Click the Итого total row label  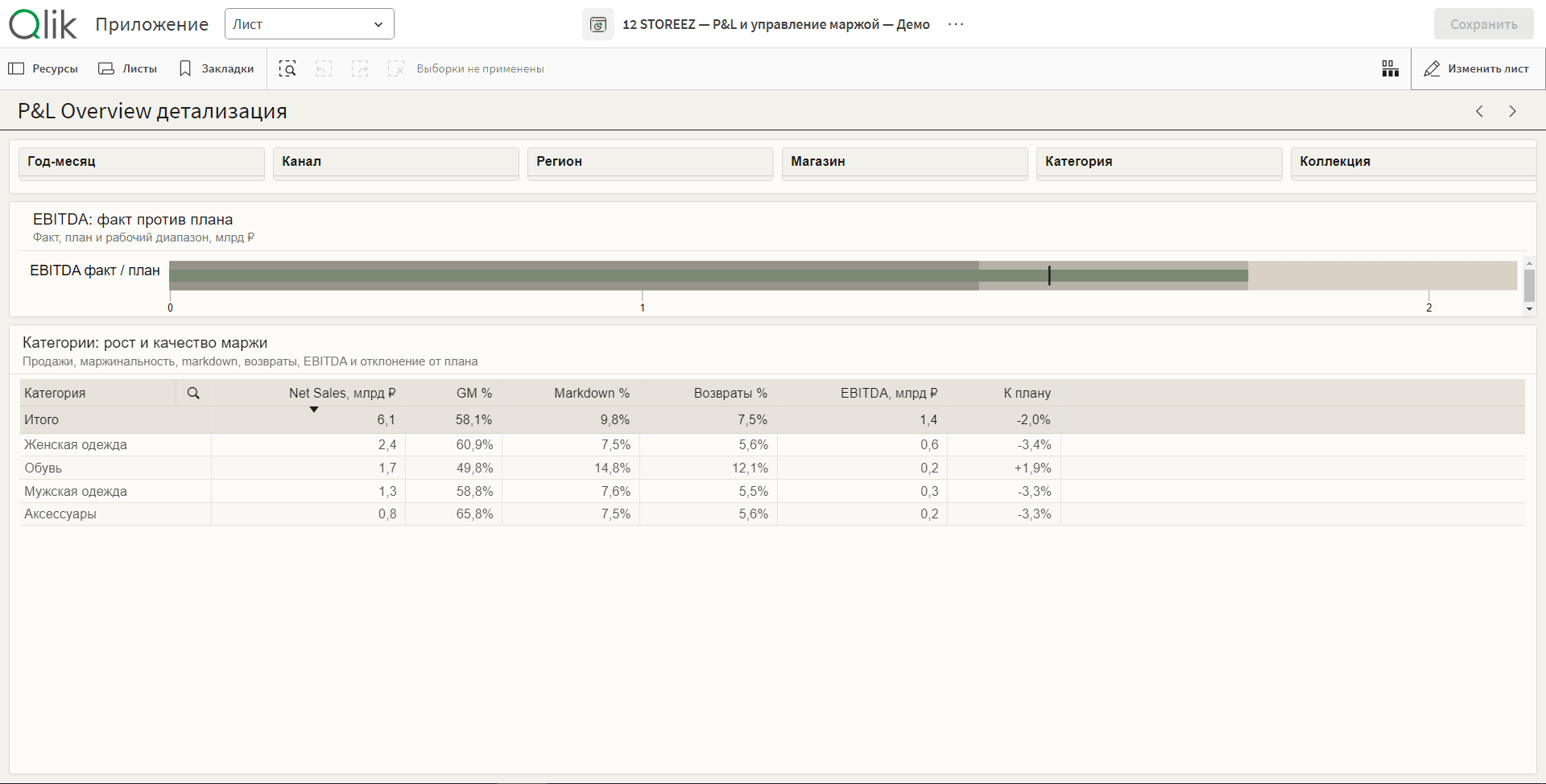41,419
